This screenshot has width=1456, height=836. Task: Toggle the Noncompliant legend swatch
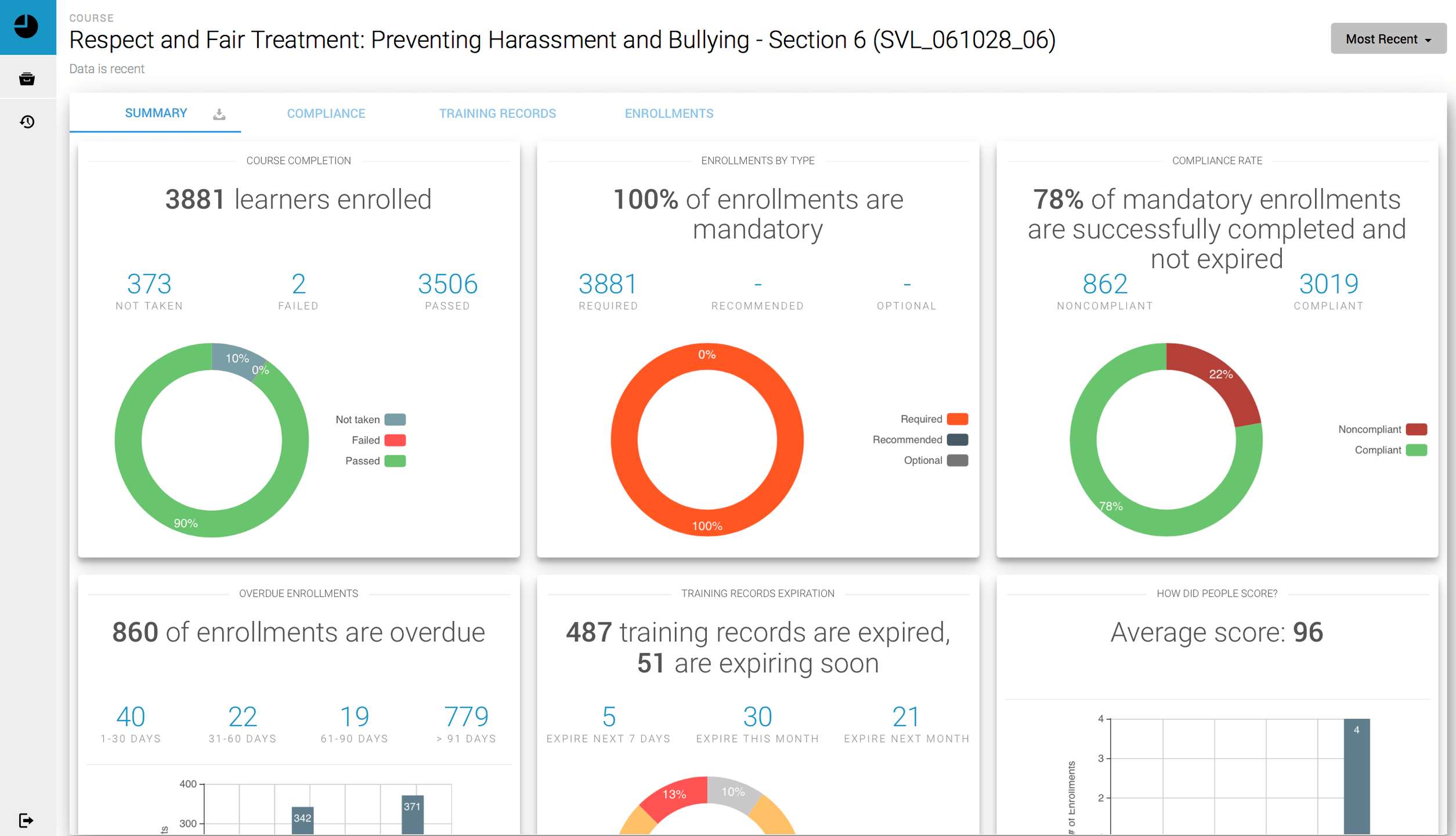point(1416,430)
